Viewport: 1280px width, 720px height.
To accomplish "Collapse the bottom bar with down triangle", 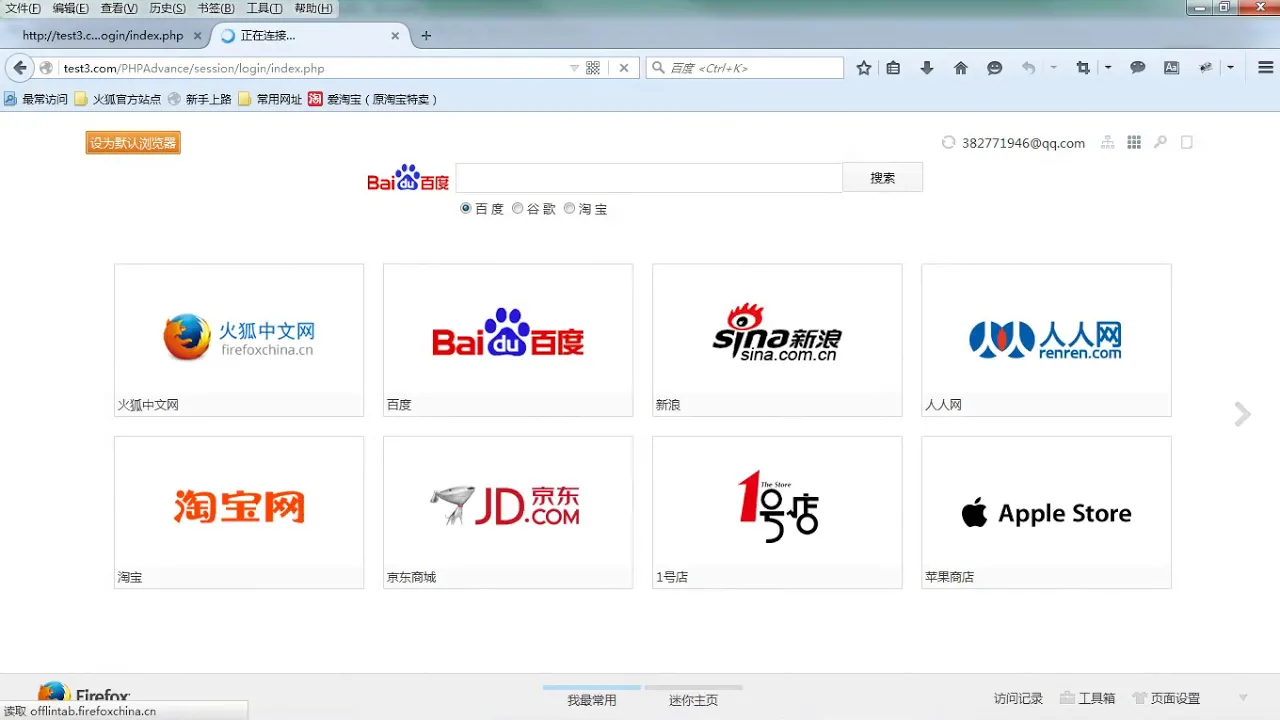I will (1244, 698).
